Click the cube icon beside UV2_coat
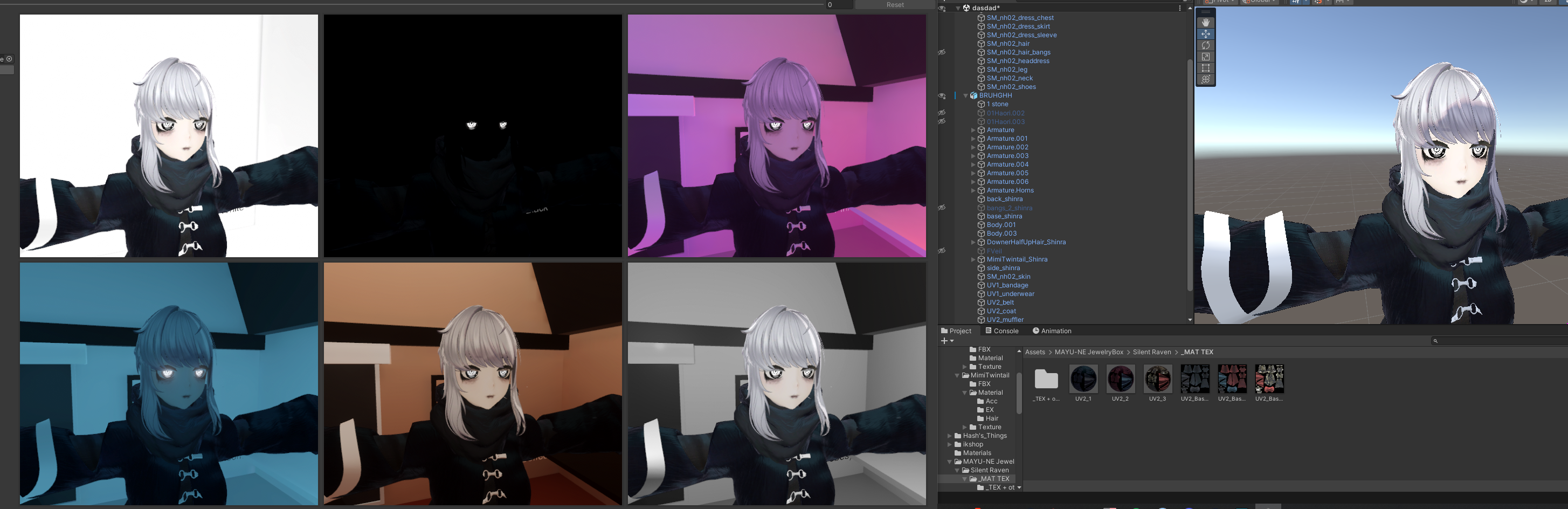1568x509 pixels. tap(981, 311)
